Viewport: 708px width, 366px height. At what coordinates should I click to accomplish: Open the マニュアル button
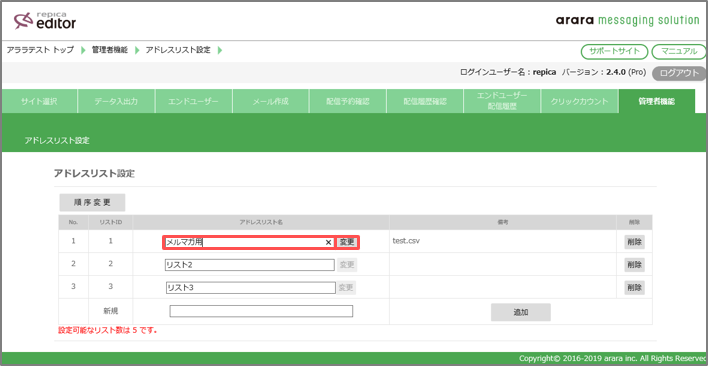click(679, 51)
